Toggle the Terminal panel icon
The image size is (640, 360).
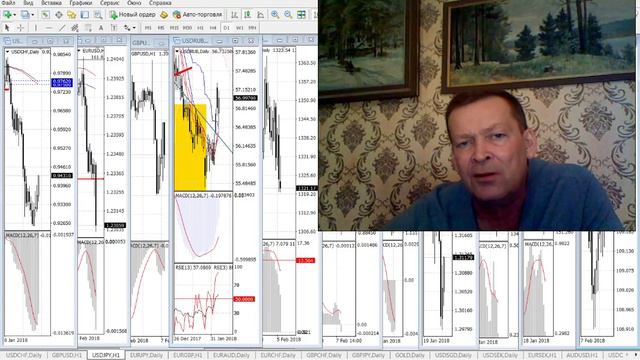85,15
